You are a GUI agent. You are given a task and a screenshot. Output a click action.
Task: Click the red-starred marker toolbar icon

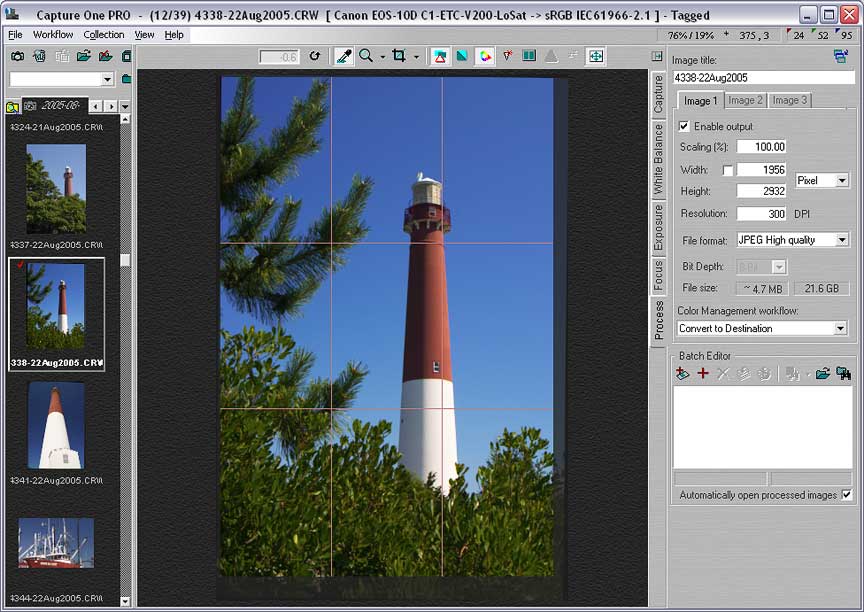tap(507, 56)
